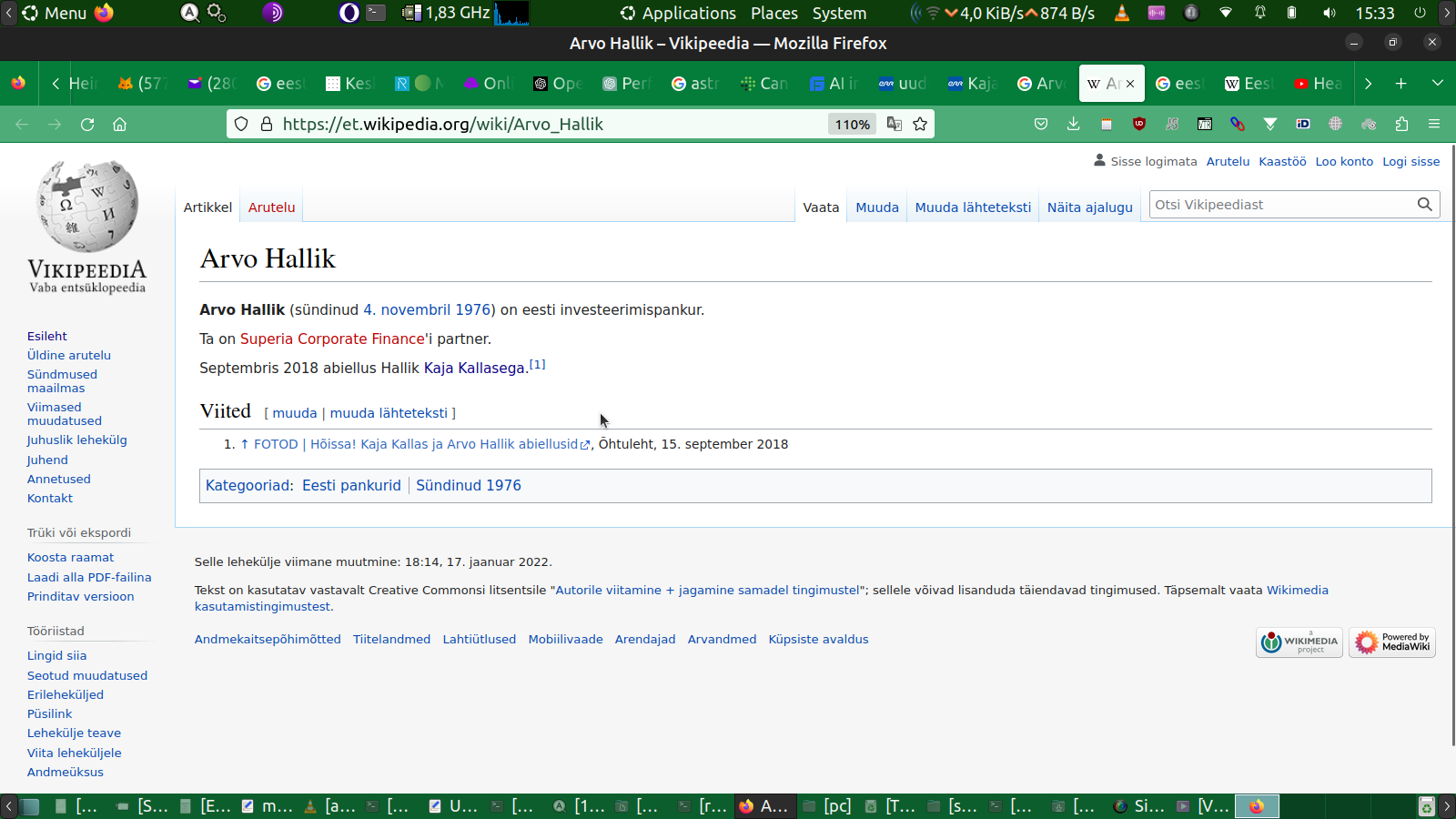The width and height of the screenshot is (1456, 819).
Task: Open the uBlock Origin extension icon
Action: 1138,125
